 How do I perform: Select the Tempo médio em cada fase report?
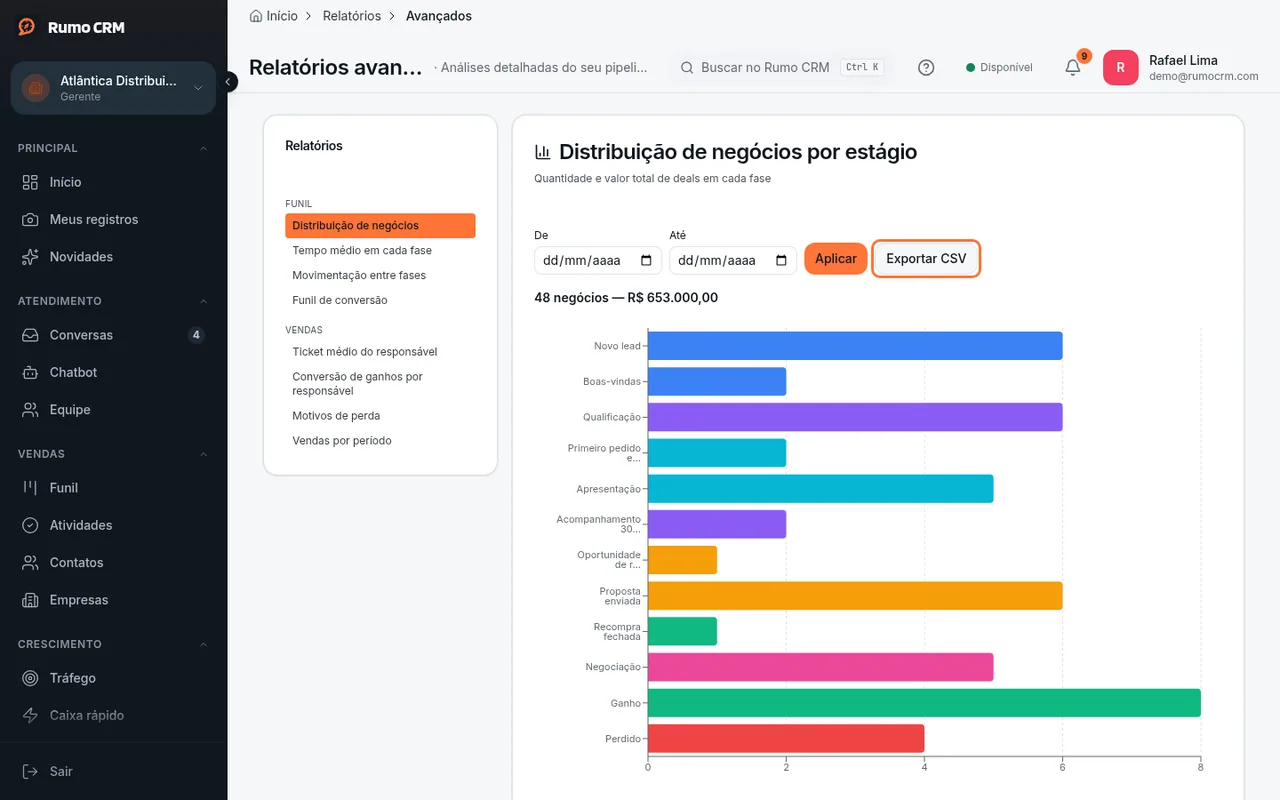point(380,250)
